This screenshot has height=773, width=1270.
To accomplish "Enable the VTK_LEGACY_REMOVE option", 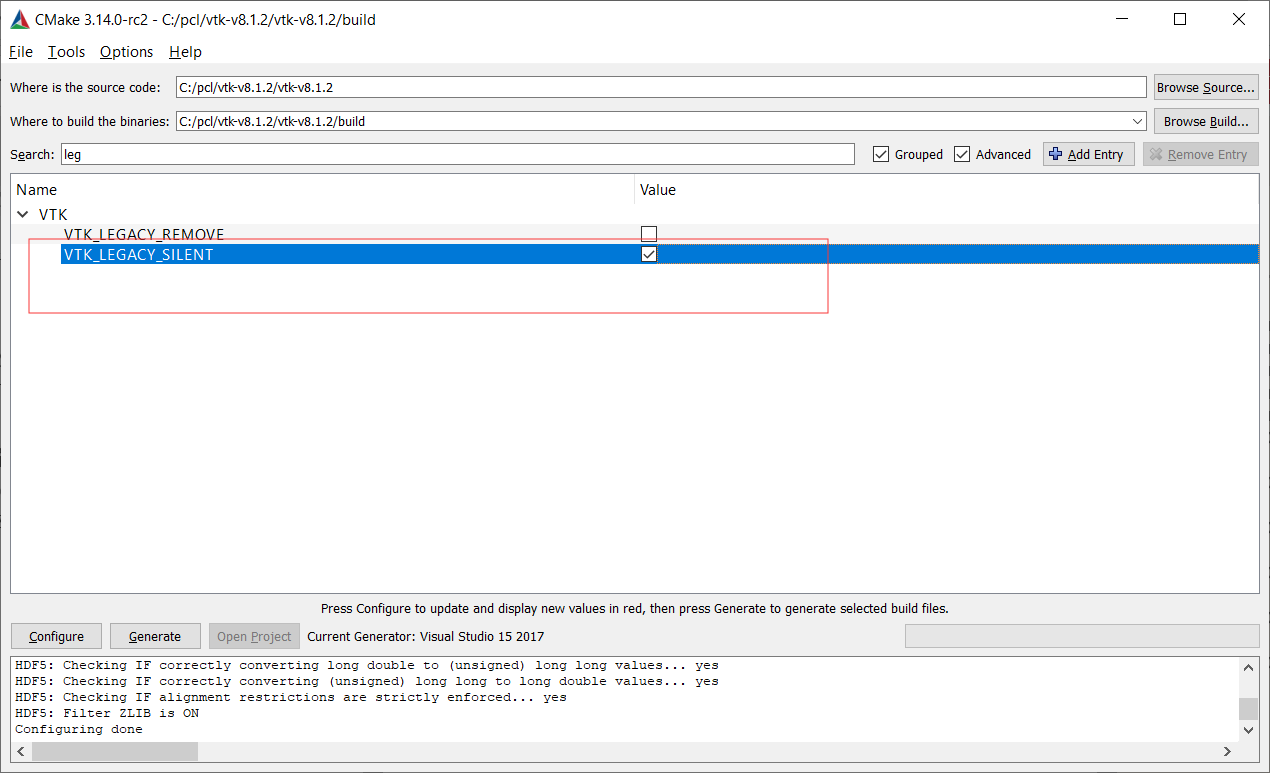I will click(649, 233).
